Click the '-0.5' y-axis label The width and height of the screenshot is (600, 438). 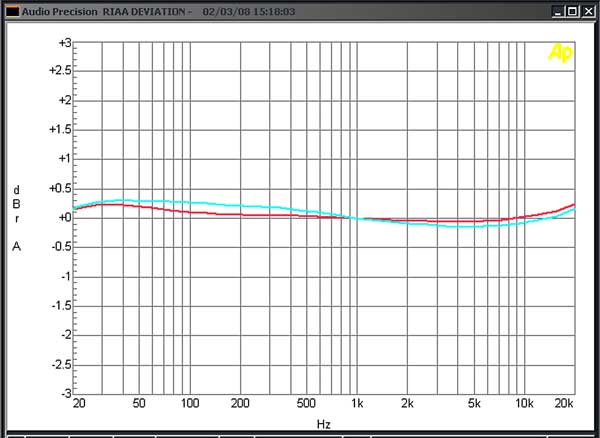tap(61, 247)
